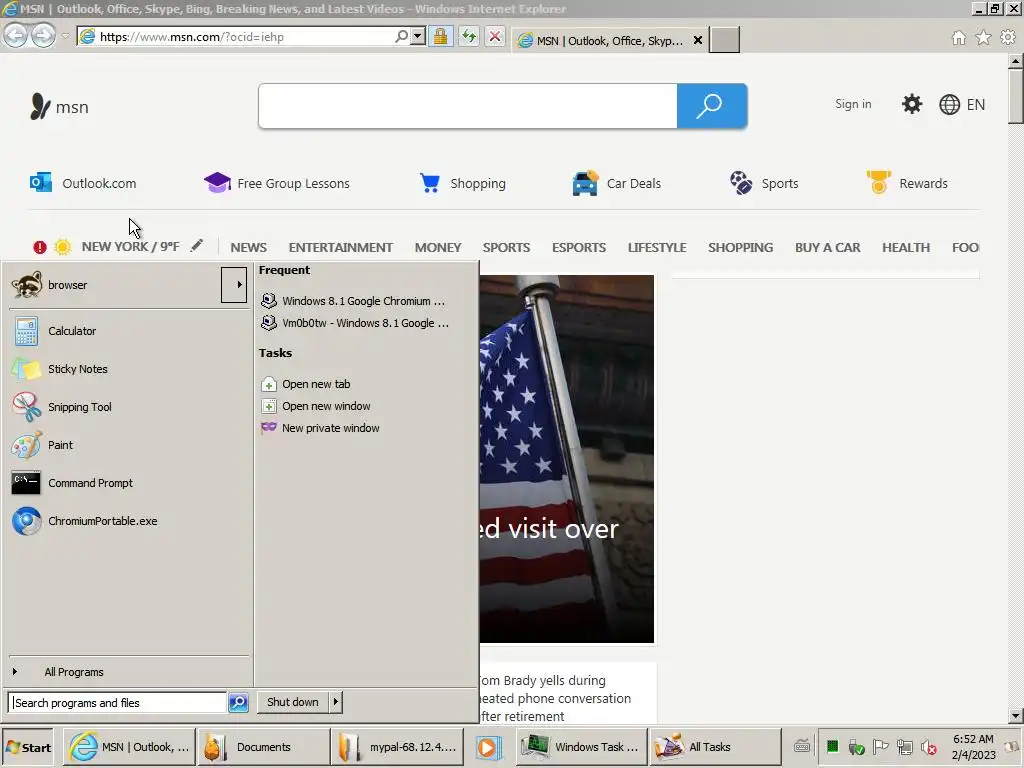
Task: Open the Action Center flag tray icon
Action: [x=880, y=747]
